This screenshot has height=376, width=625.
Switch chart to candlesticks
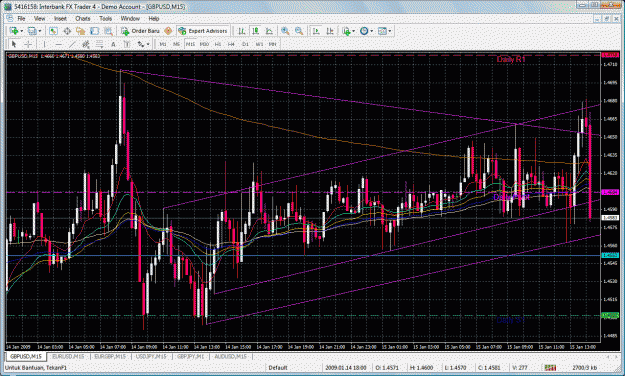pos(256,31)
